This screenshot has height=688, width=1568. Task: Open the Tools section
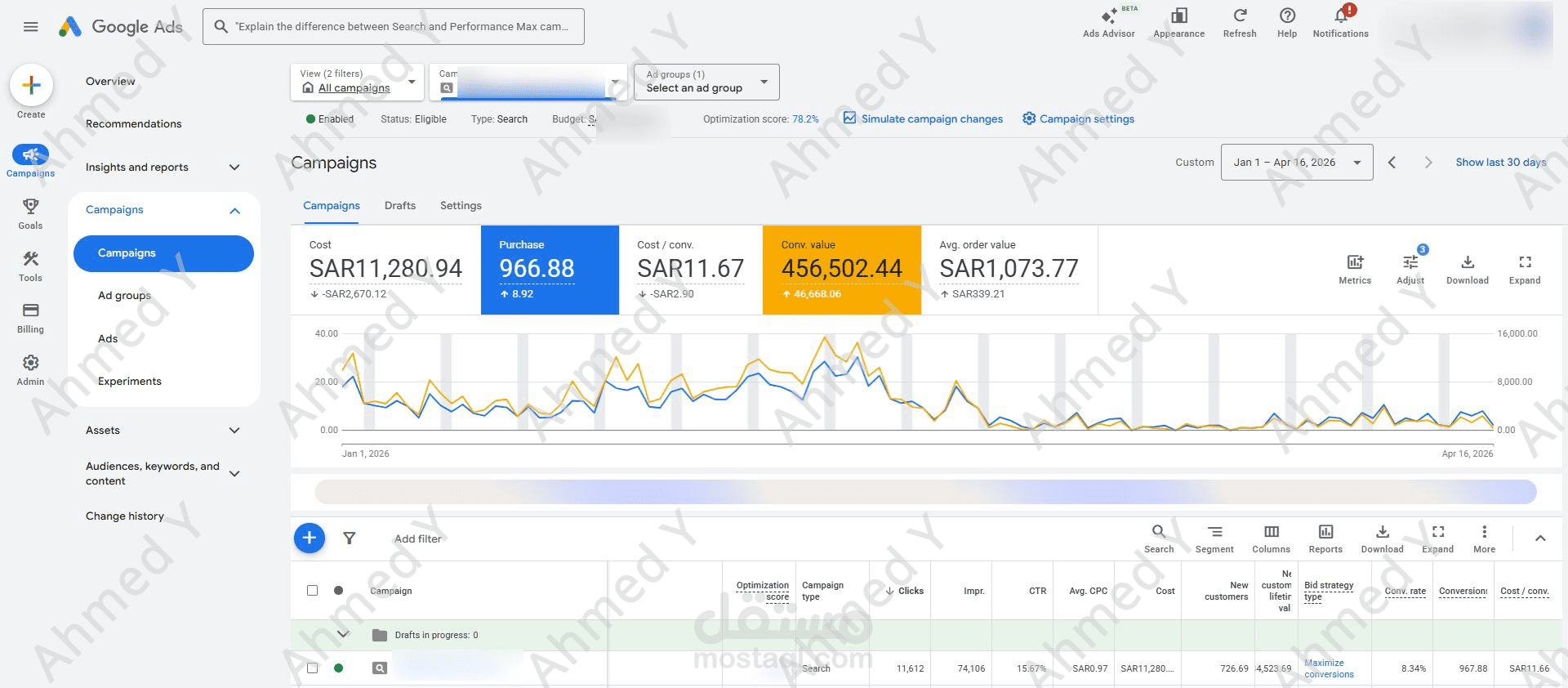[30, 266]
